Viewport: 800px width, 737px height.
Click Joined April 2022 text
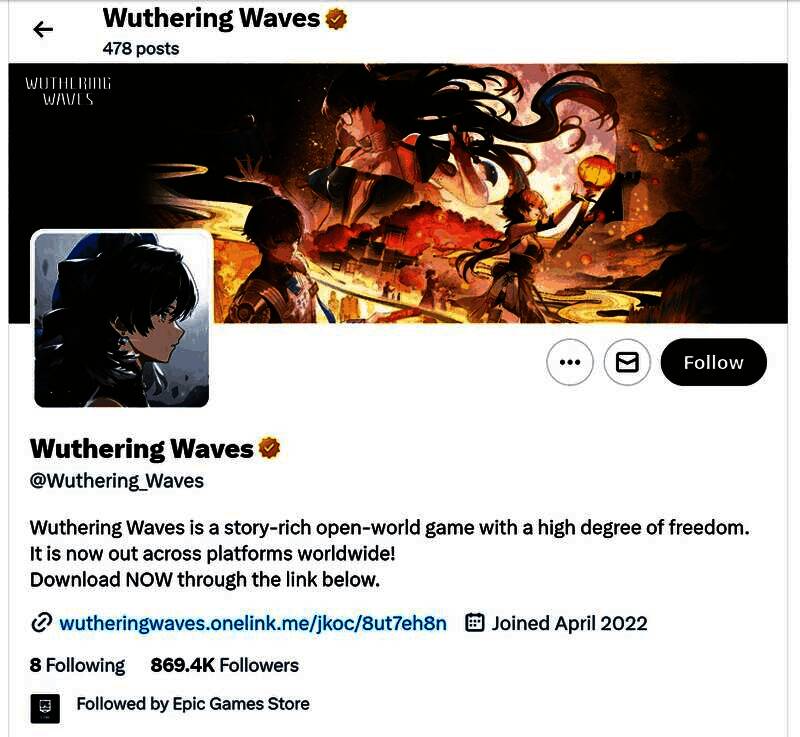[569, 623]
